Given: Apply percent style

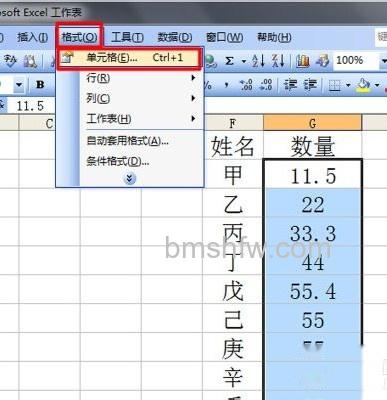Looking at the screenshot, I should [208, 85].
